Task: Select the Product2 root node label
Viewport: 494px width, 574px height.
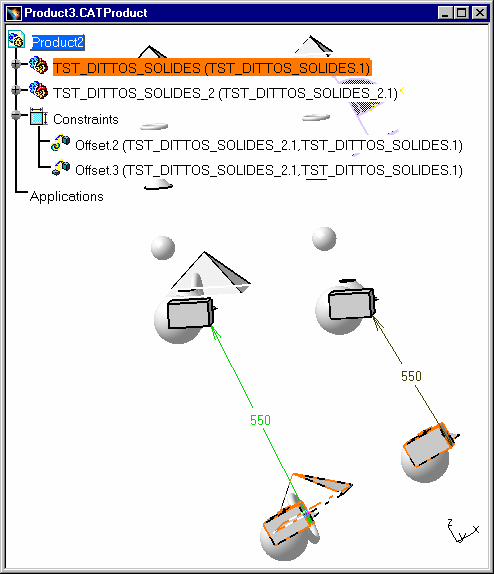Action: coord(58,42)
